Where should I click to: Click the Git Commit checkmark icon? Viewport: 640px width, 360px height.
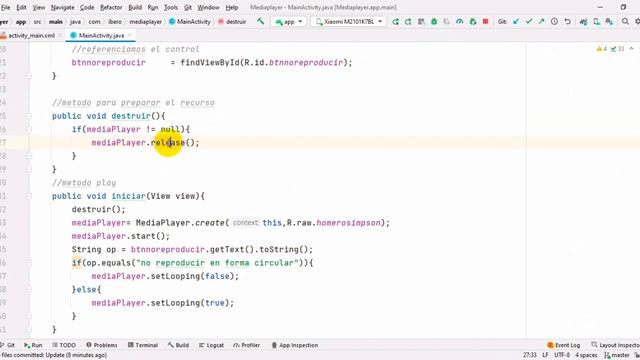[529, 21]
